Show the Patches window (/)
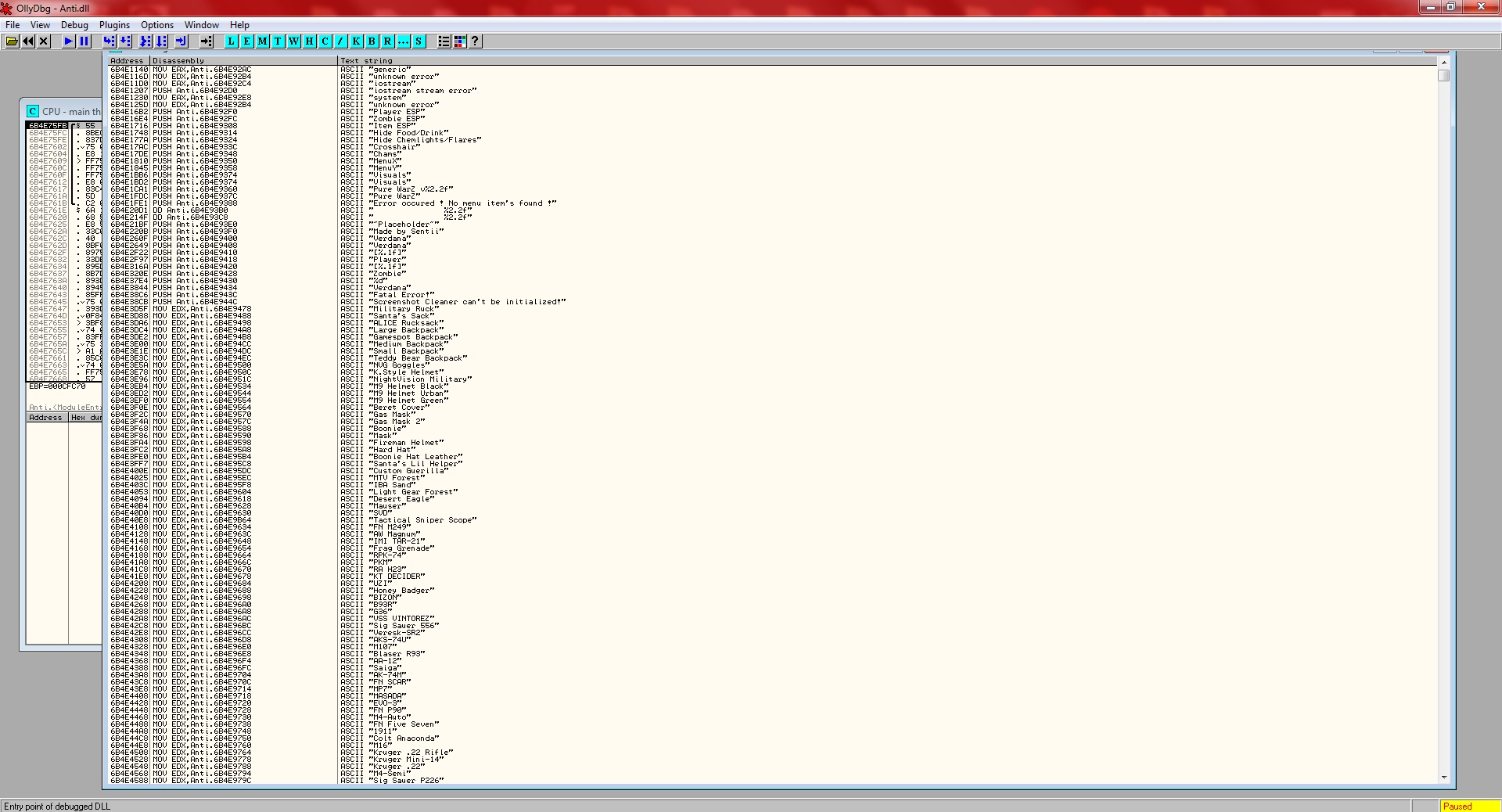 (341, 41)
